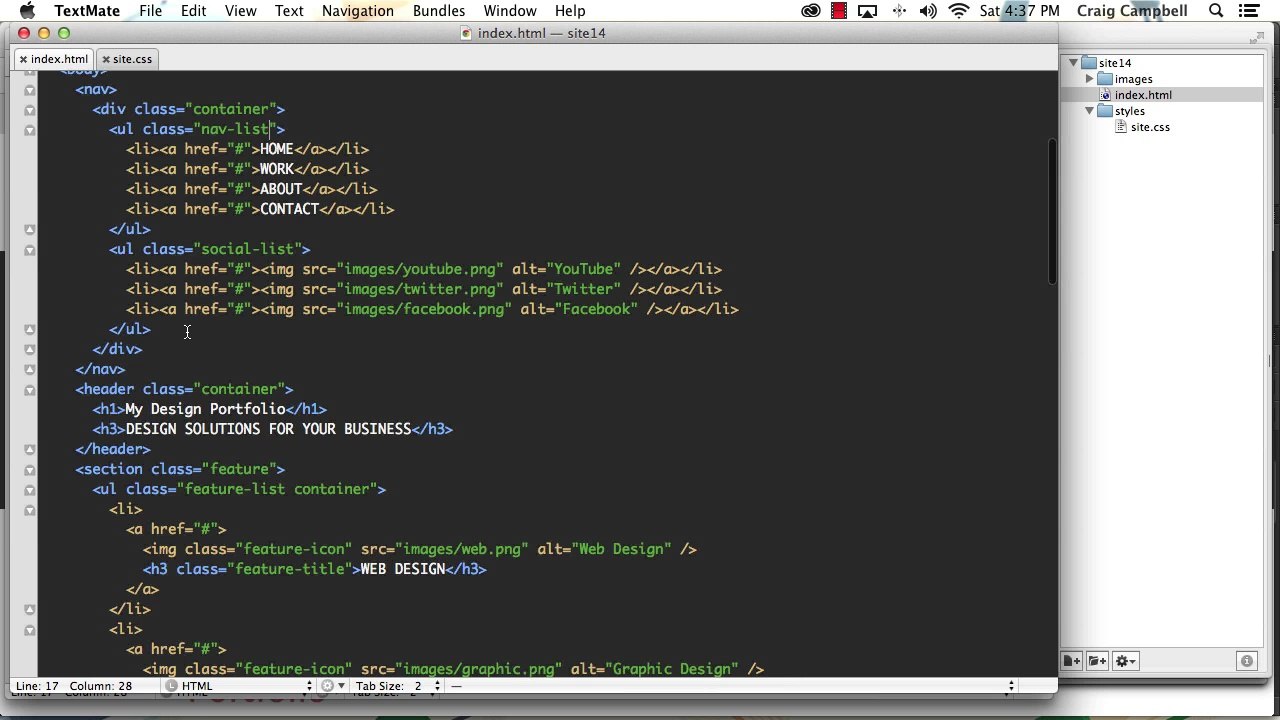The image size is (1280, 720).
Task: Click the 'CONTACT' link text in code
Action: tap(289, 209)
